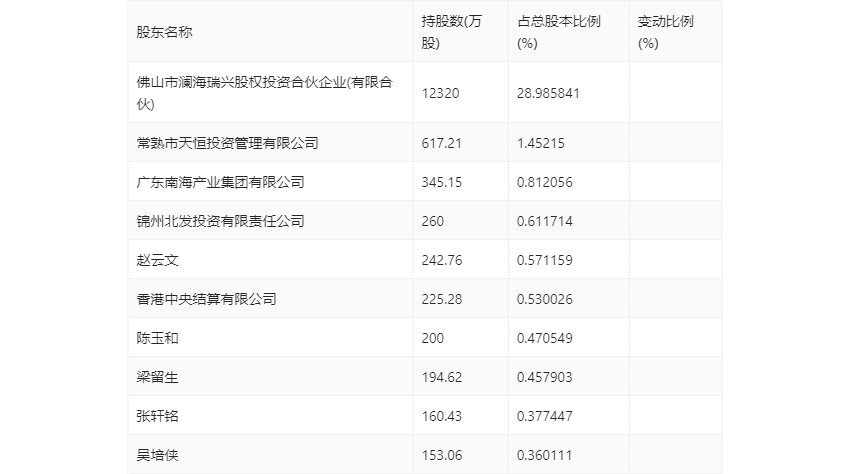This screenshot has height=474, width=850.
Task: Select the percentage 0.571159
Action: [x=544, y=260]
